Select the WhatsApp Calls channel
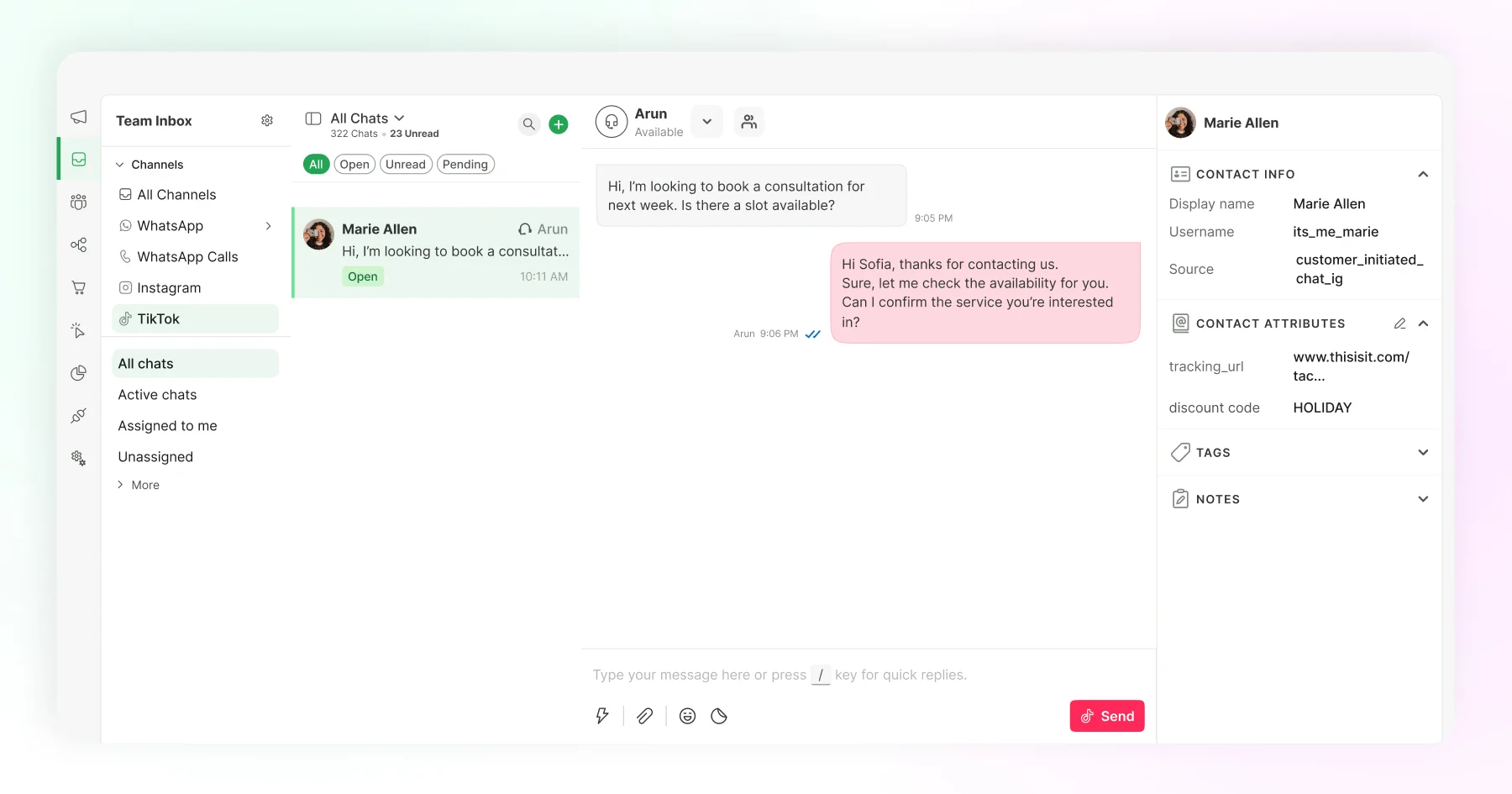 195,257
